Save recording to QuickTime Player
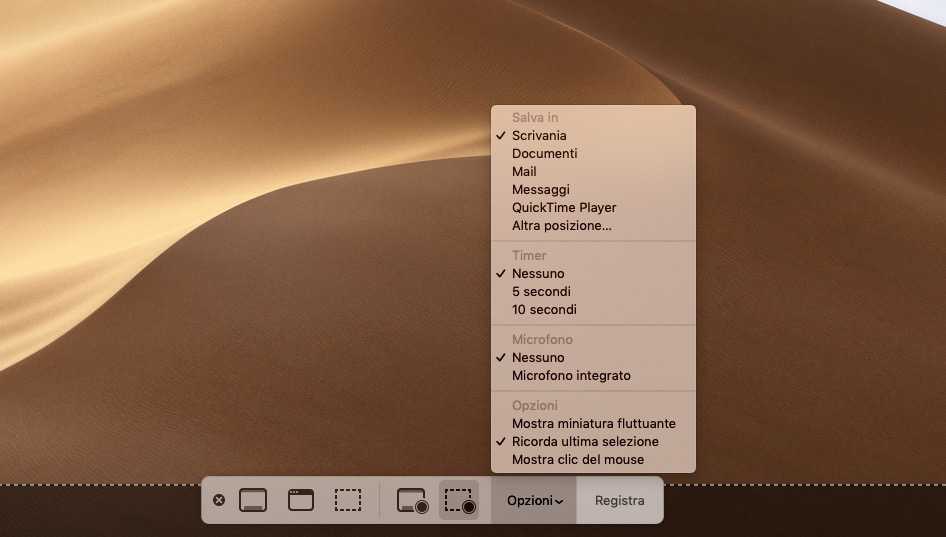The width and height of the screenshot is (946, 537). [564, 208]
